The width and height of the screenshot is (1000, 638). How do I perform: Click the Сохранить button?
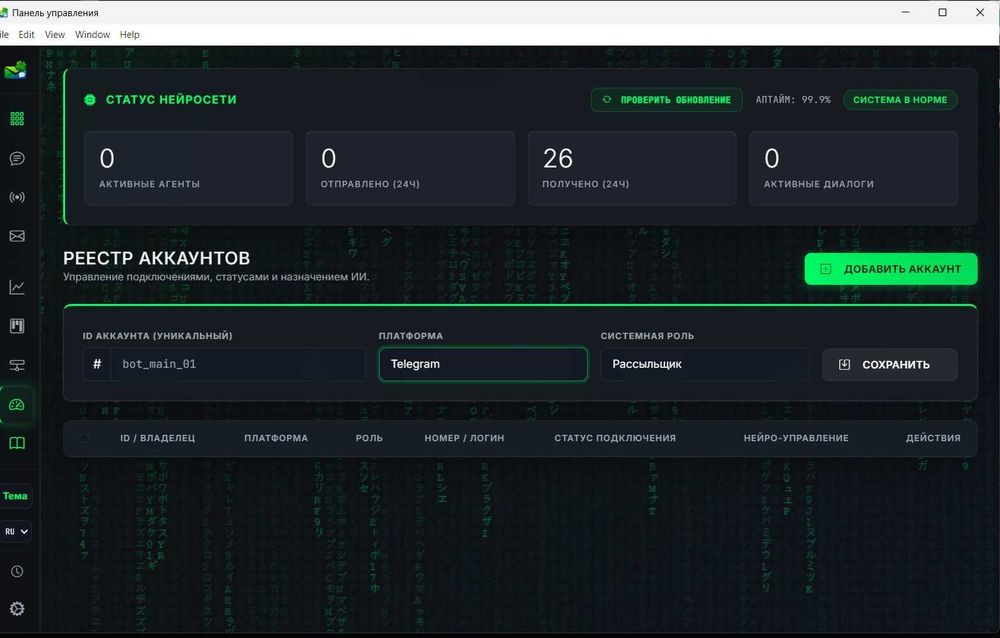(x=890, y=364)
